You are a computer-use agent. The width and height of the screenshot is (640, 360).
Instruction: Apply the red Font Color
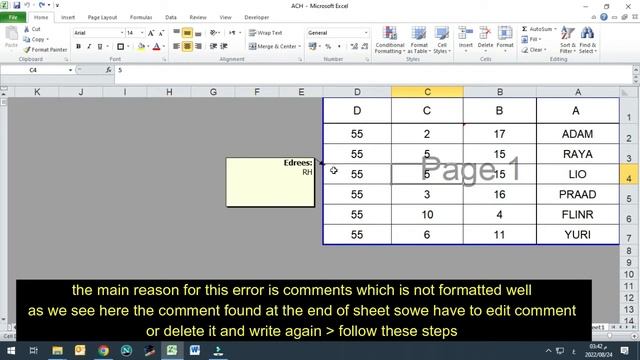click(x=156, y=47)
